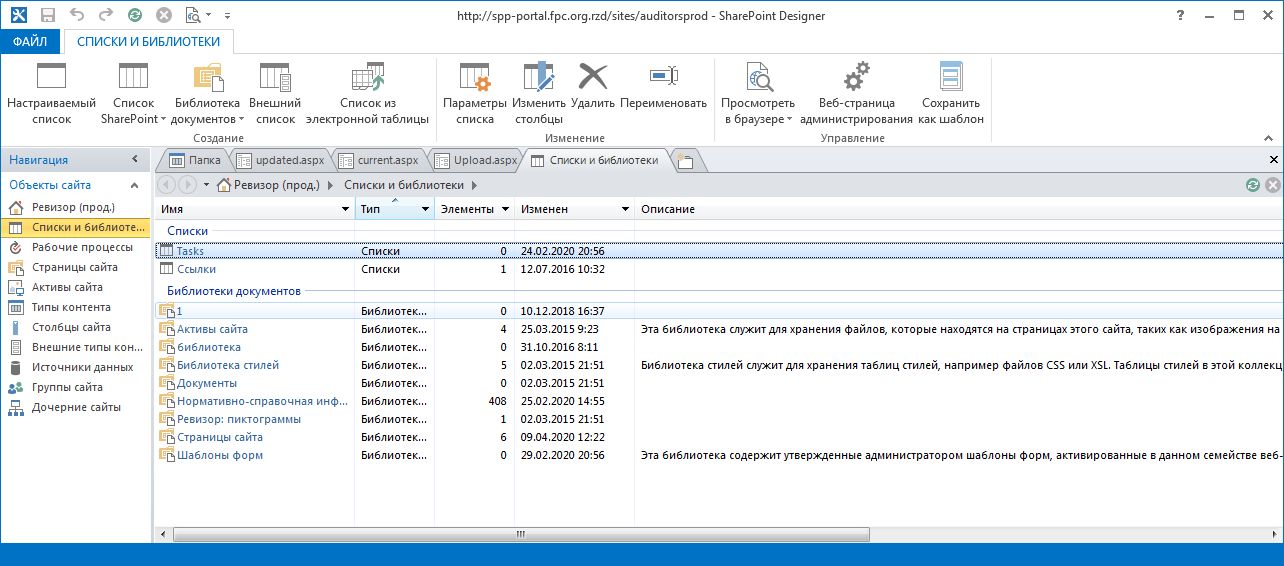Open Параметры списка in the ribbon

pos(475,93)
